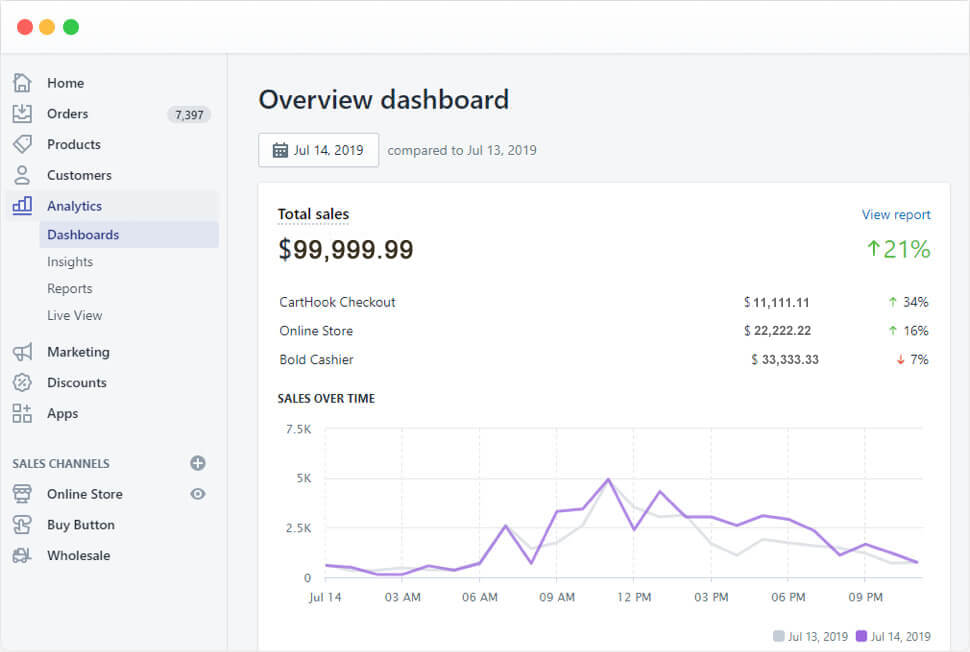Click the Bold Cashier row label
The image size is (970, 652).
[316, 359]
